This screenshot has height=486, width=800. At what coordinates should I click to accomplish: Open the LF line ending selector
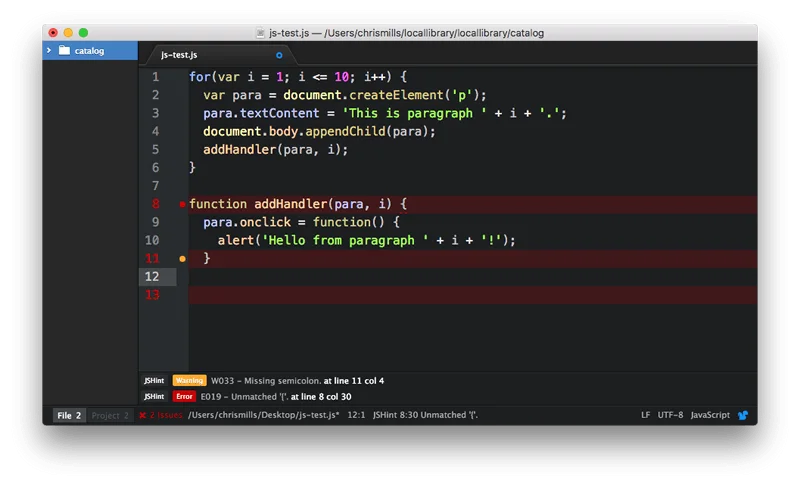coord(645,415)
